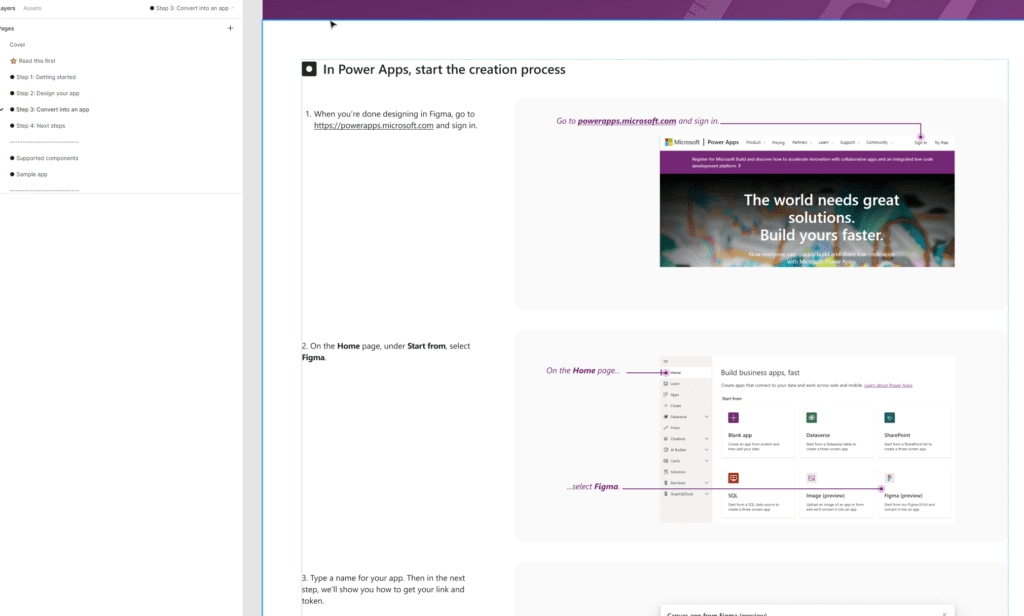The height and width of the screenshot is (616, 1024).
Task: Click the Microsoft logo in the header
Action: coord(668,142)
